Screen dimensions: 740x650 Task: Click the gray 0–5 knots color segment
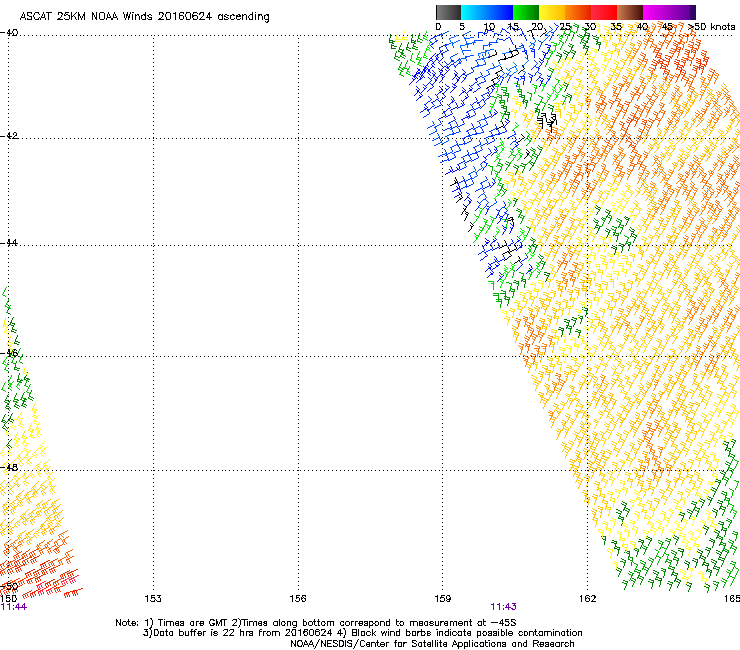[448, 12]
